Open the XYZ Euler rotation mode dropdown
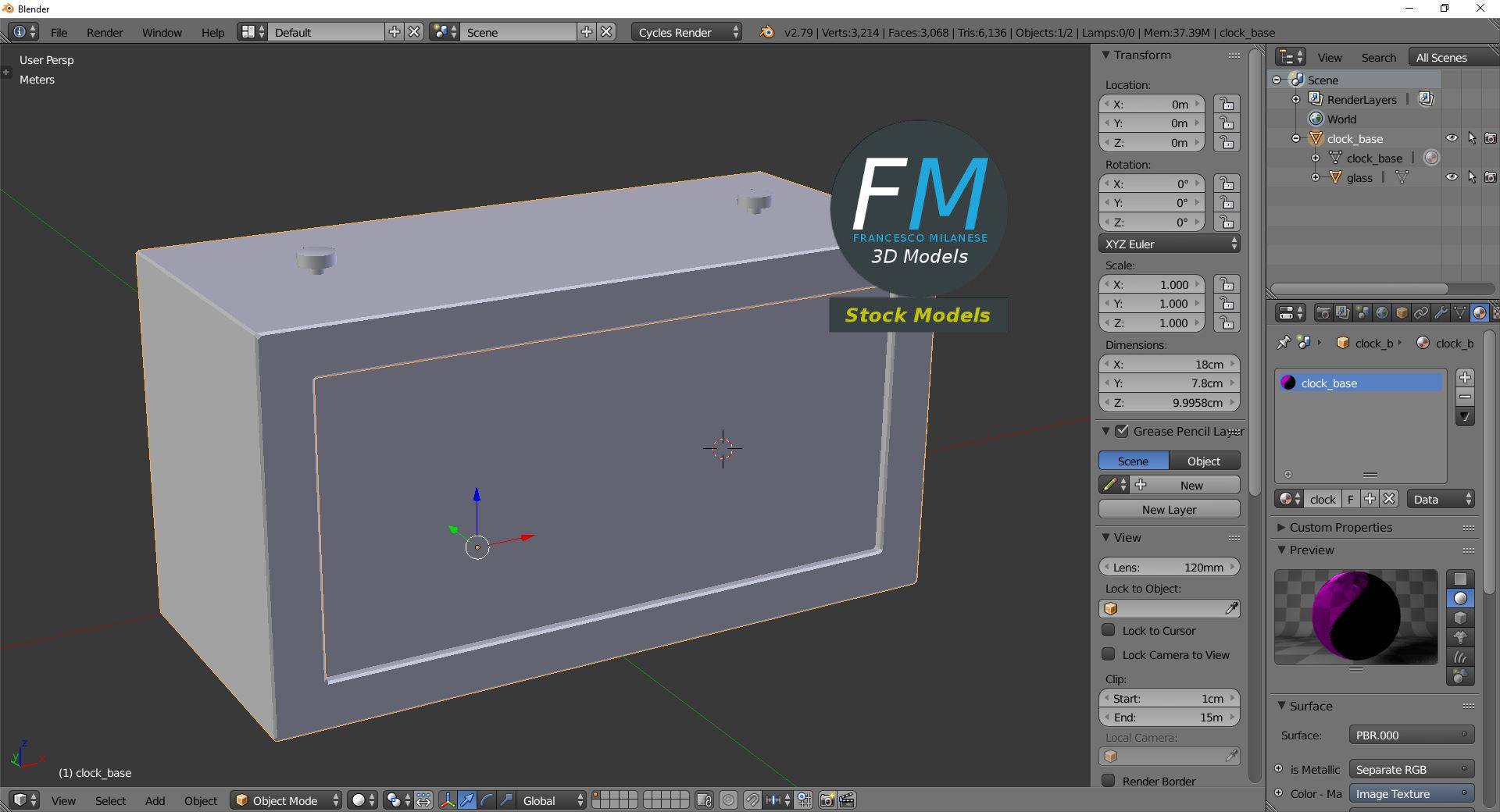 [x=1170, y=244]
